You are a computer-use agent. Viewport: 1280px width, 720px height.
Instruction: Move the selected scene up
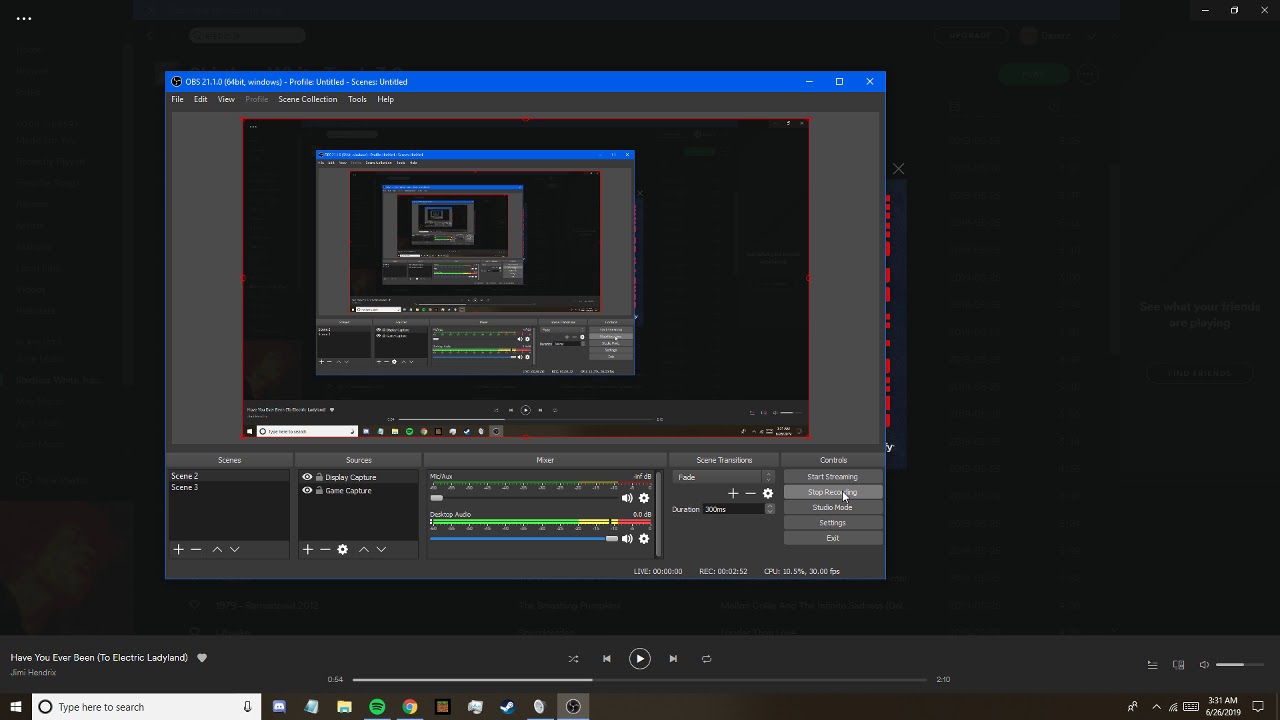click(217, 549)
